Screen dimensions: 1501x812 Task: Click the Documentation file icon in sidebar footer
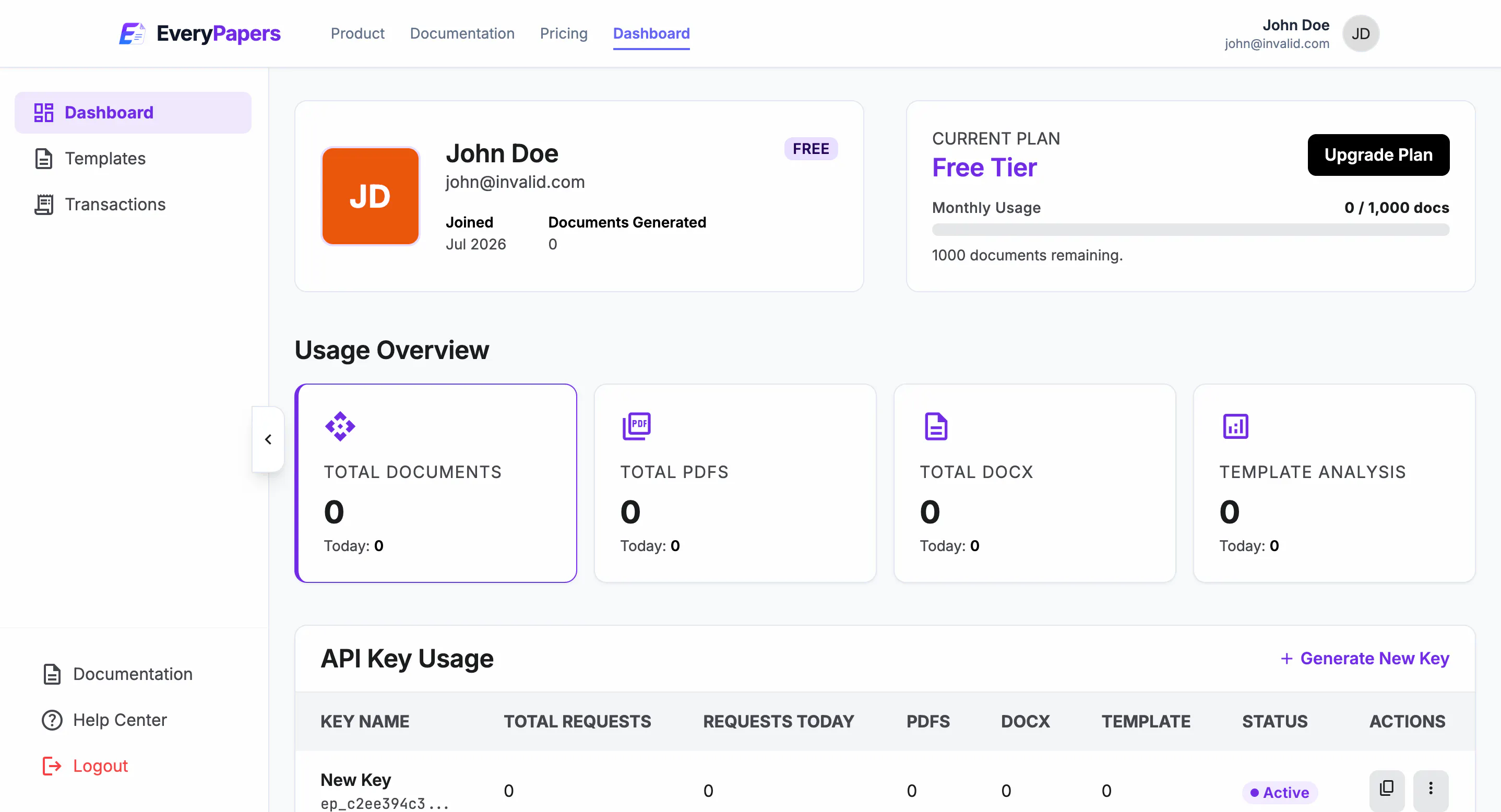(52, 674)
